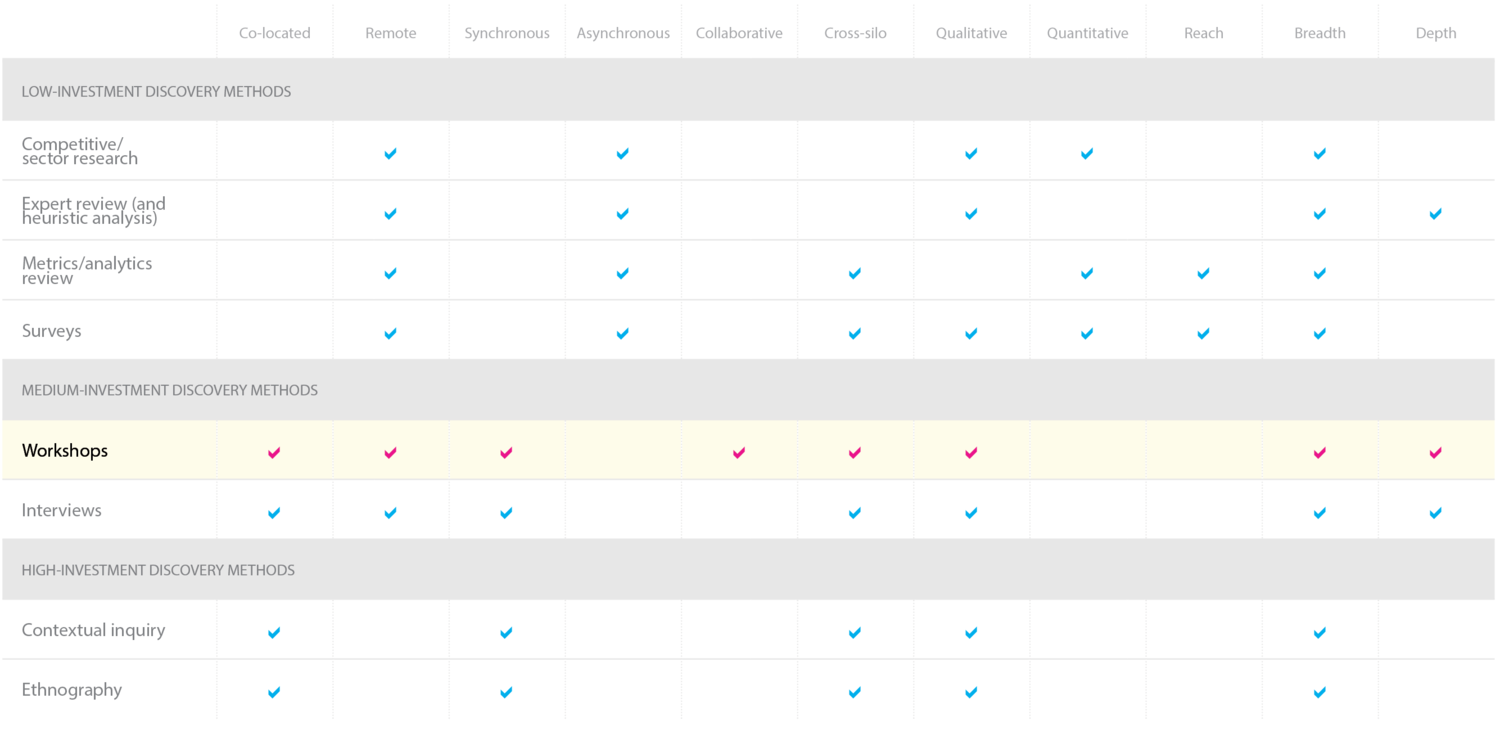Click the High-investment discovery methods section heading
Screen dimensions: 1500x730
158,570
